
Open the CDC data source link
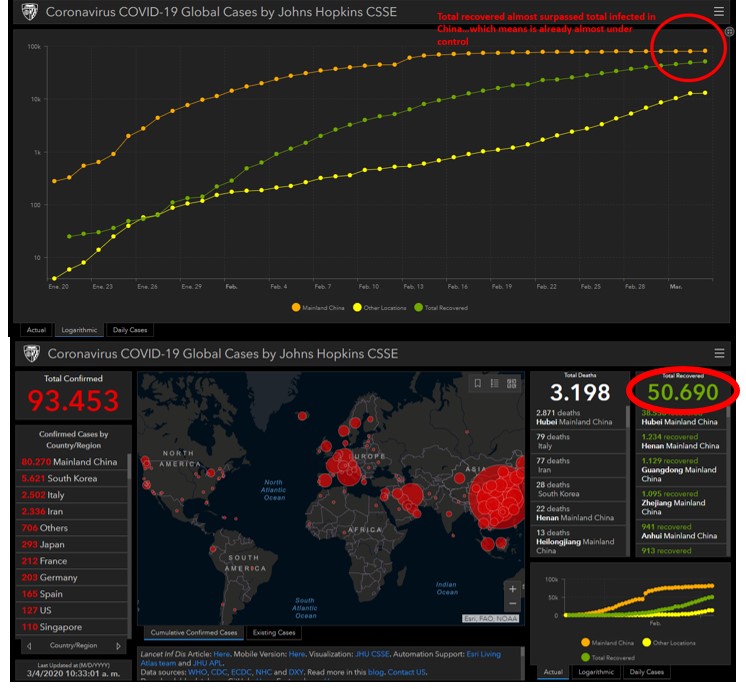(219, 672)
